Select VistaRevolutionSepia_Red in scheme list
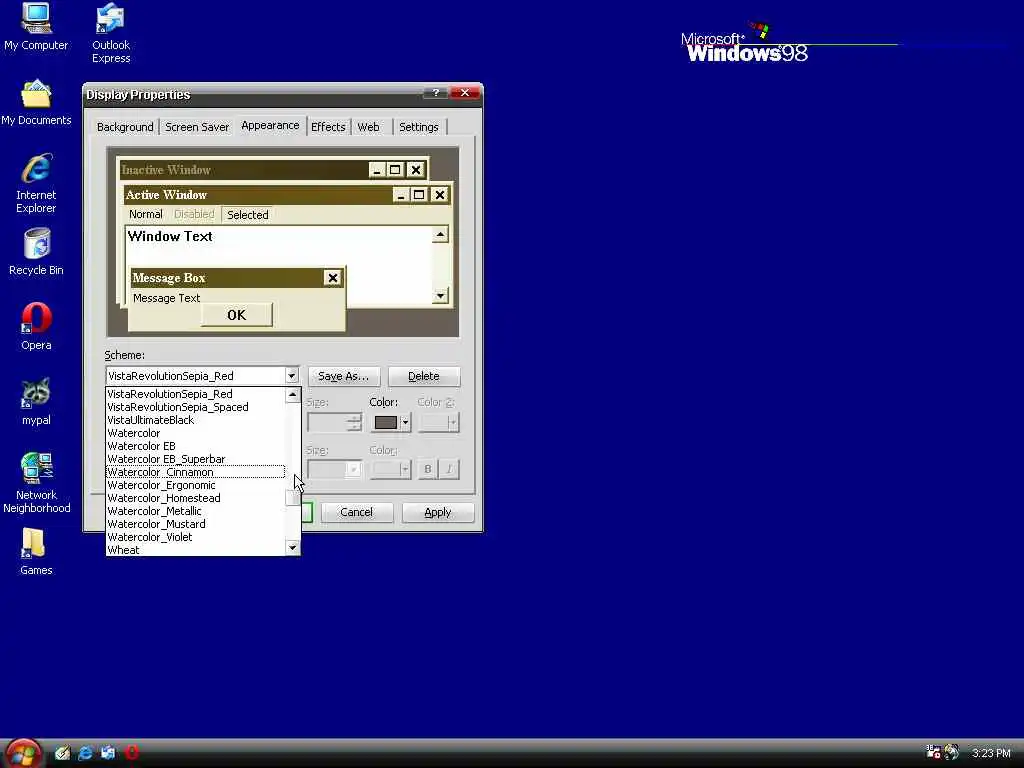 click(x=195, y=394)
